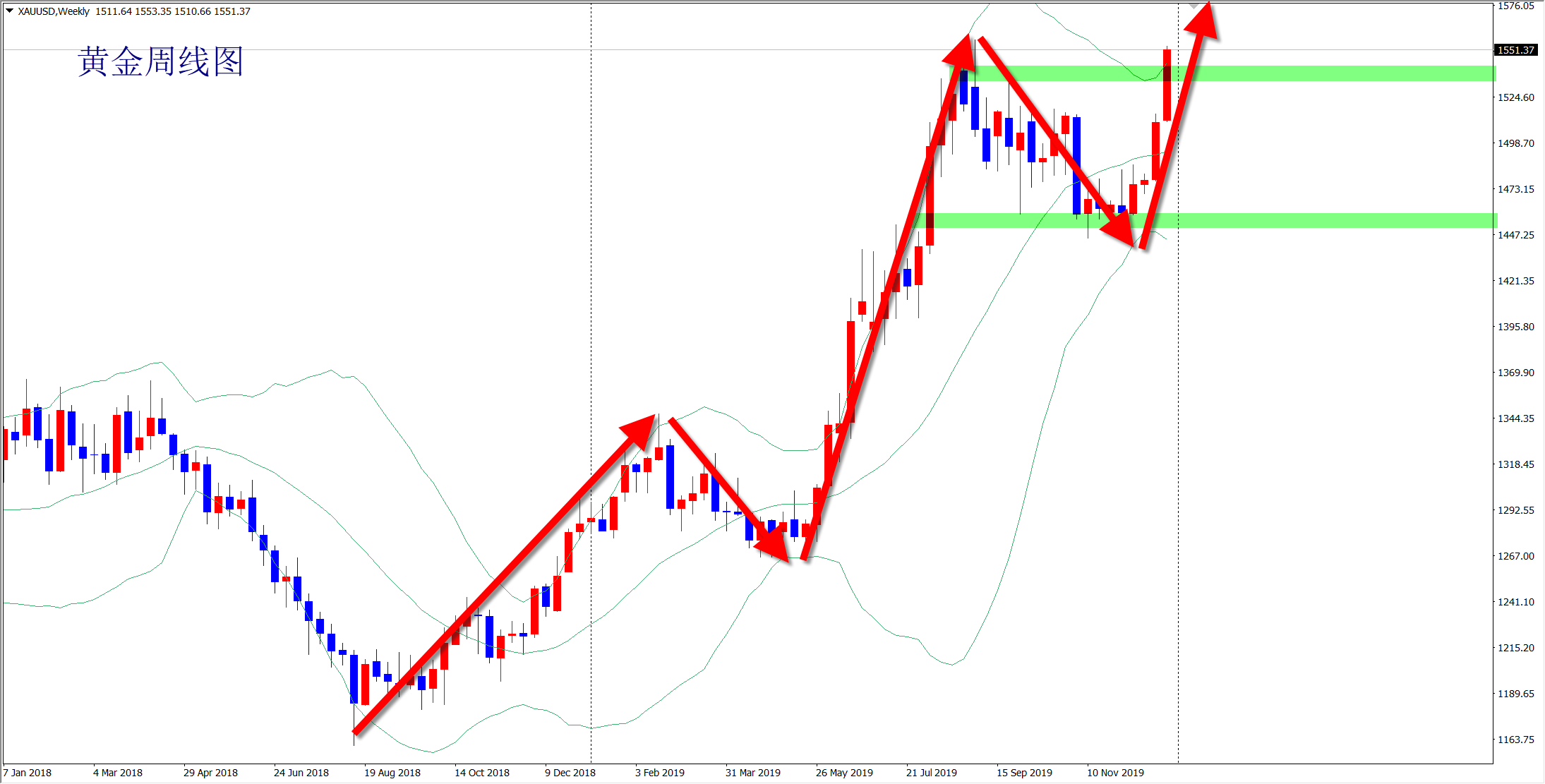
Task: Click the 19 Aug 2018 date label
Action: [x=392, y=773]
